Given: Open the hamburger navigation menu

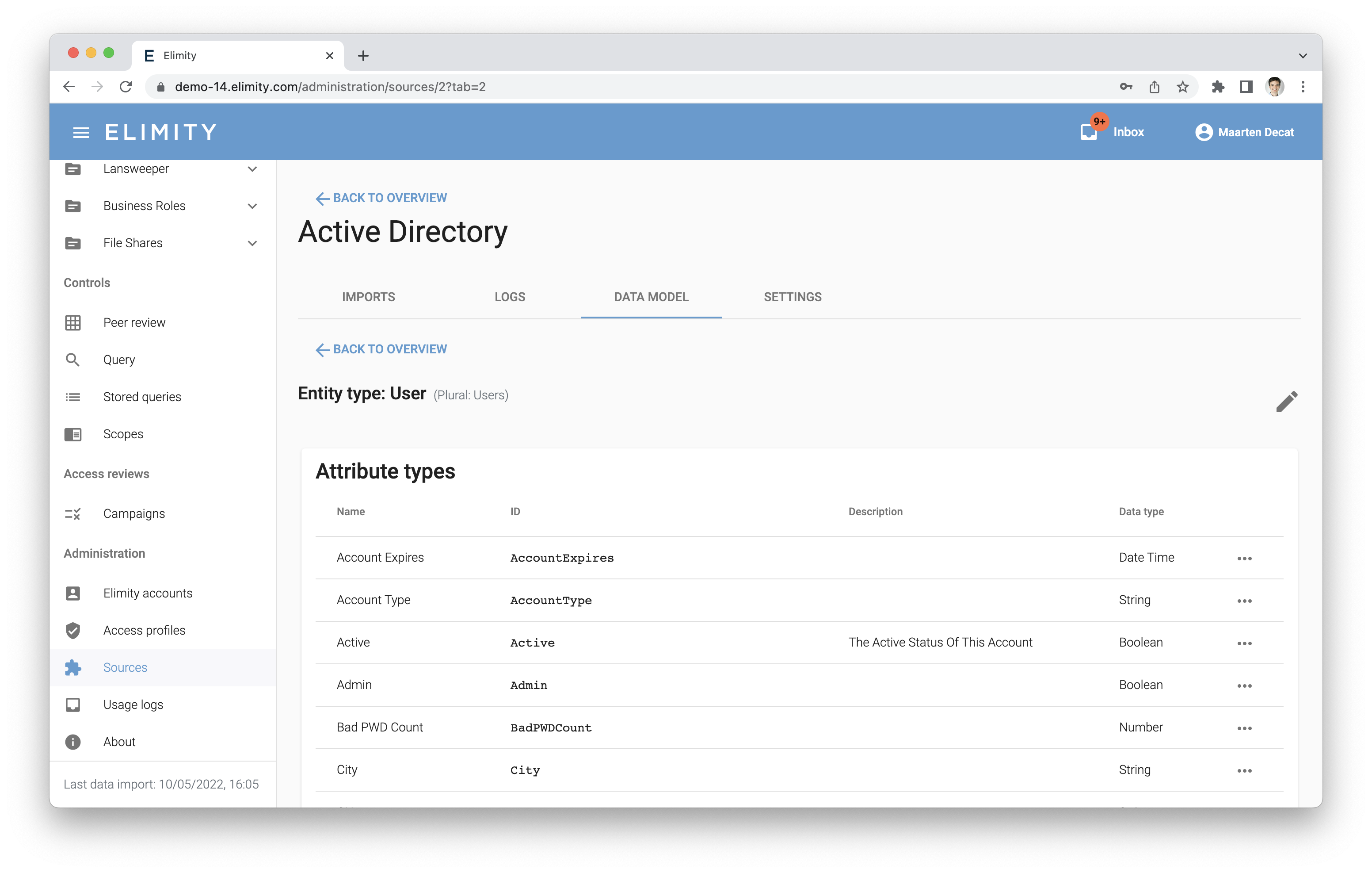Looking at the screenshot, I should [81, 132].
